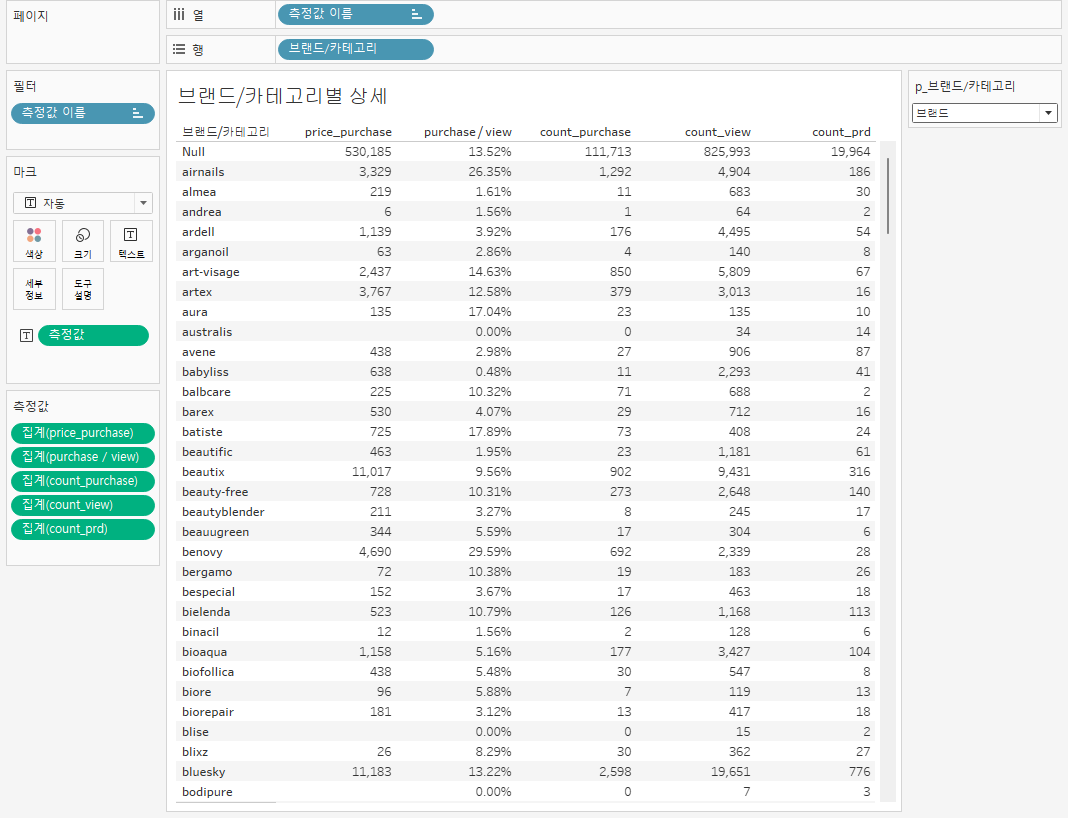Viewport: 1068px width, 818px height.
Task: Select the andrea brand row label
Action: tap(202, 212)
